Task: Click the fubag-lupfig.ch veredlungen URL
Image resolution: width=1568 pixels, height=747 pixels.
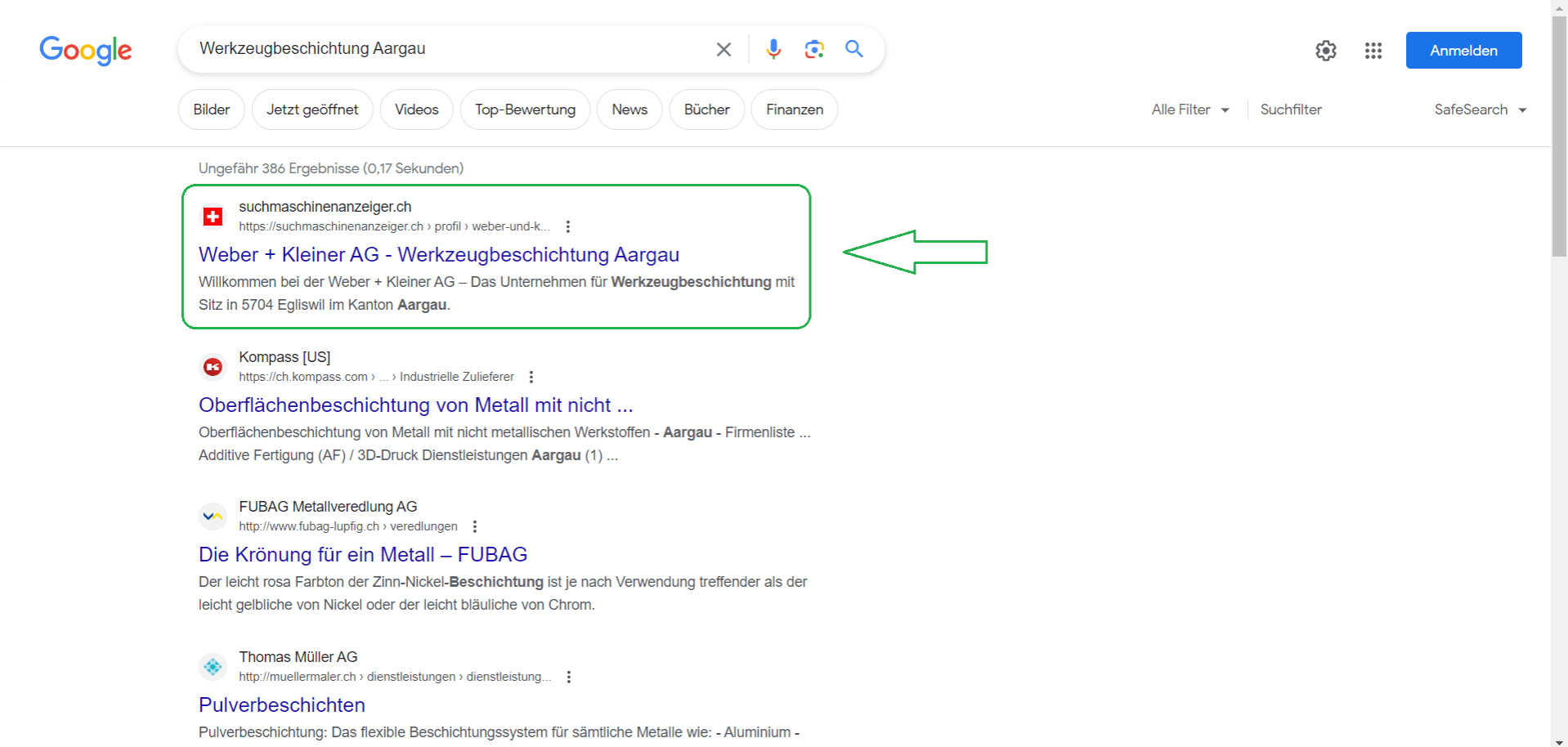Action: [x=348, y=526]
